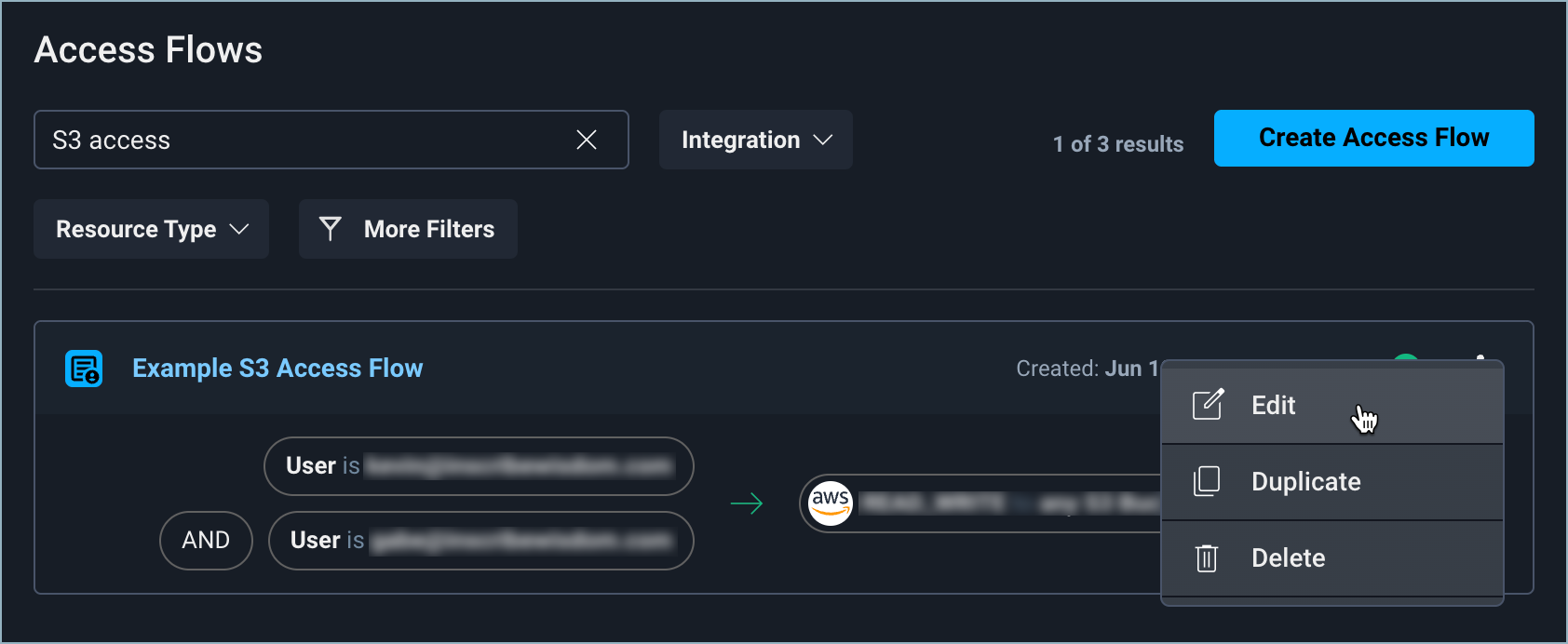Click the blurred AWS permission text pill
Image resolution: width=1568 pixels, height=644 pixels.
tap(1006, 503)
